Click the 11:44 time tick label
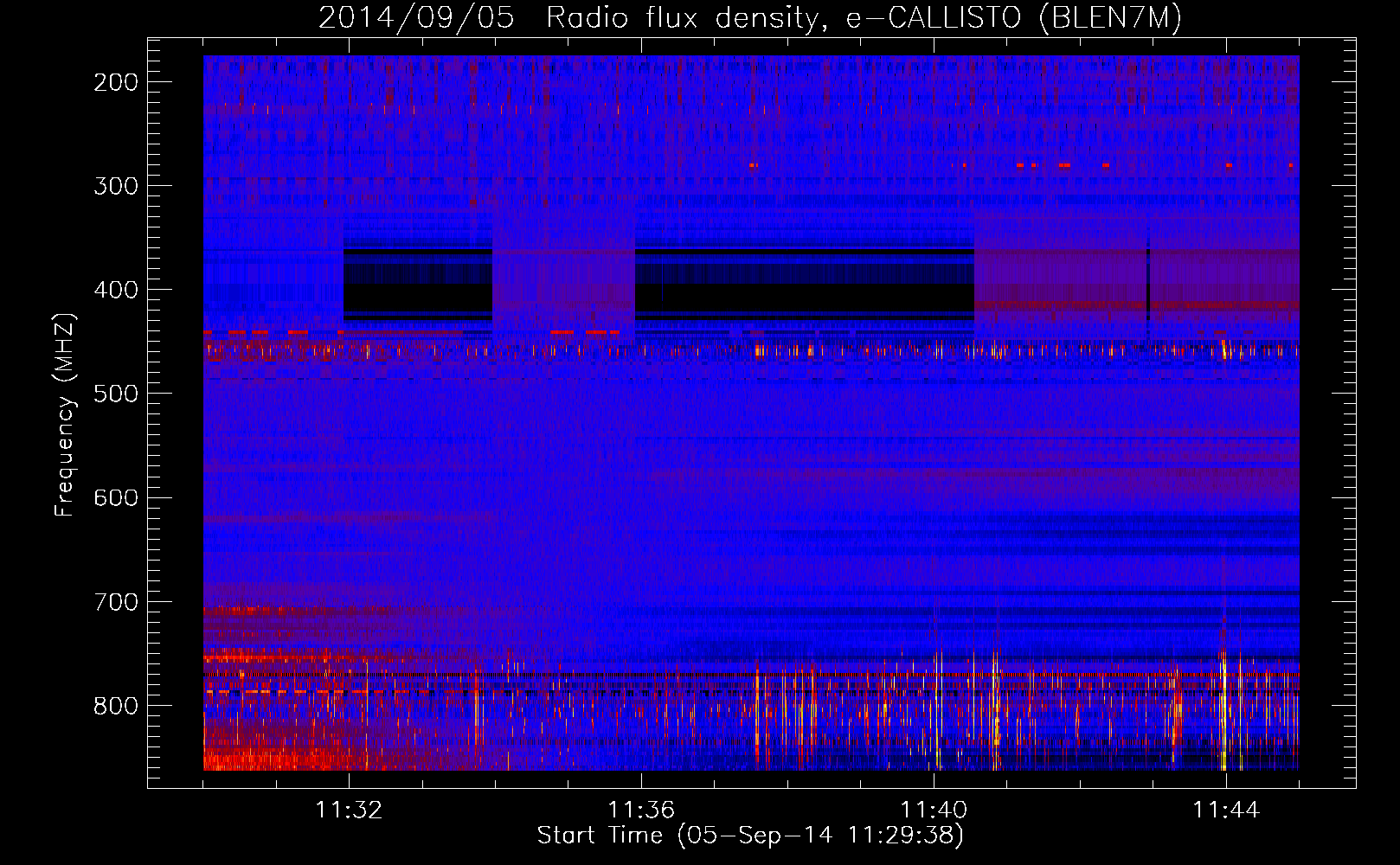This screenshot has height=865, width=1400. click(x=1226, y=811)
